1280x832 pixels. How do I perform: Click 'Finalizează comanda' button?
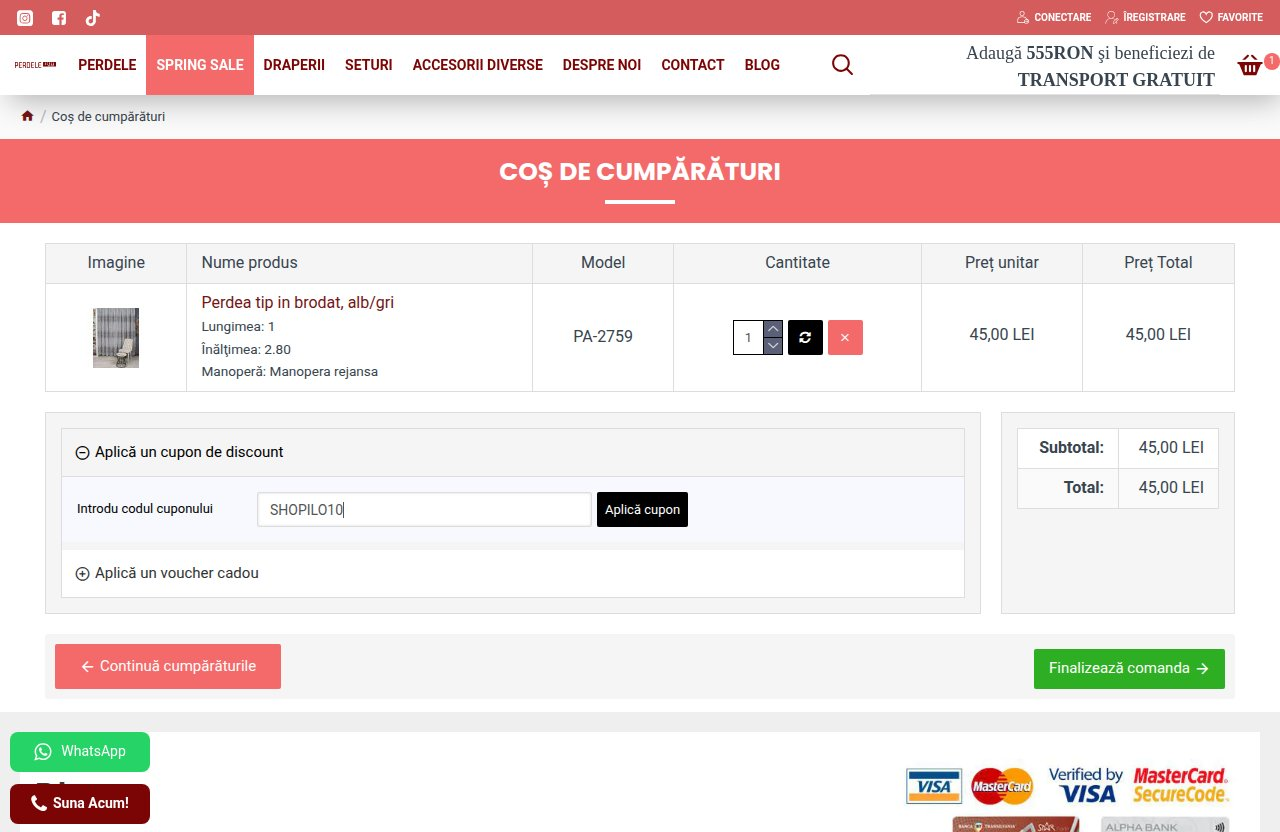[x=1129, y=668]
